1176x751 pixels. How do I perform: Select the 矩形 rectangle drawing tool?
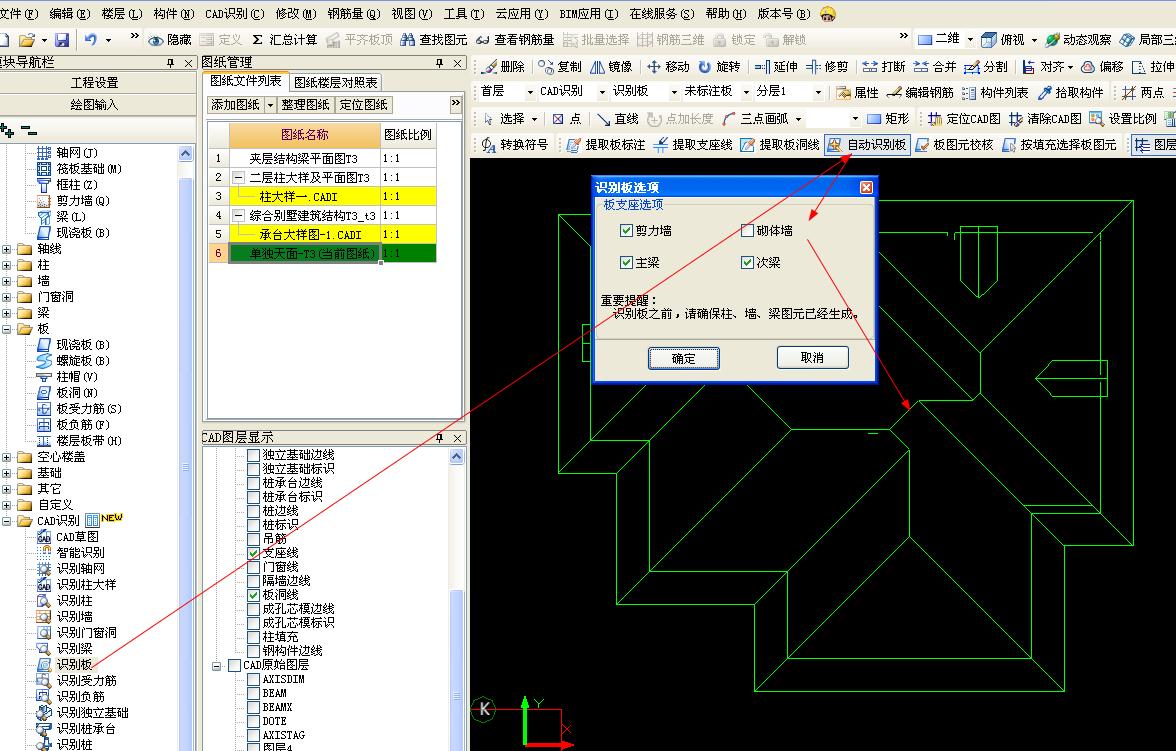point(888,119)
